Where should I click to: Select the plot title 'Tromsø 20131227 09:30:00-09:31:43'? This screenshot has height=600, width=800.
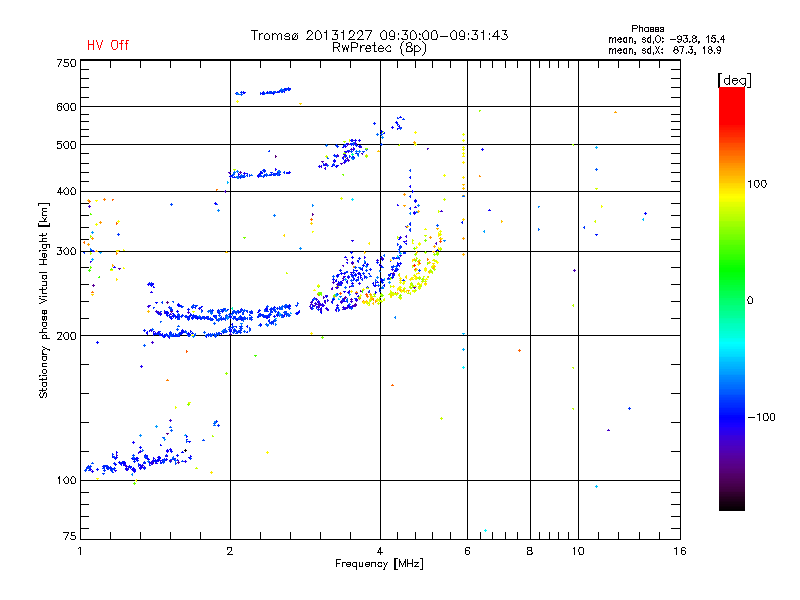(x=379, y=35)
